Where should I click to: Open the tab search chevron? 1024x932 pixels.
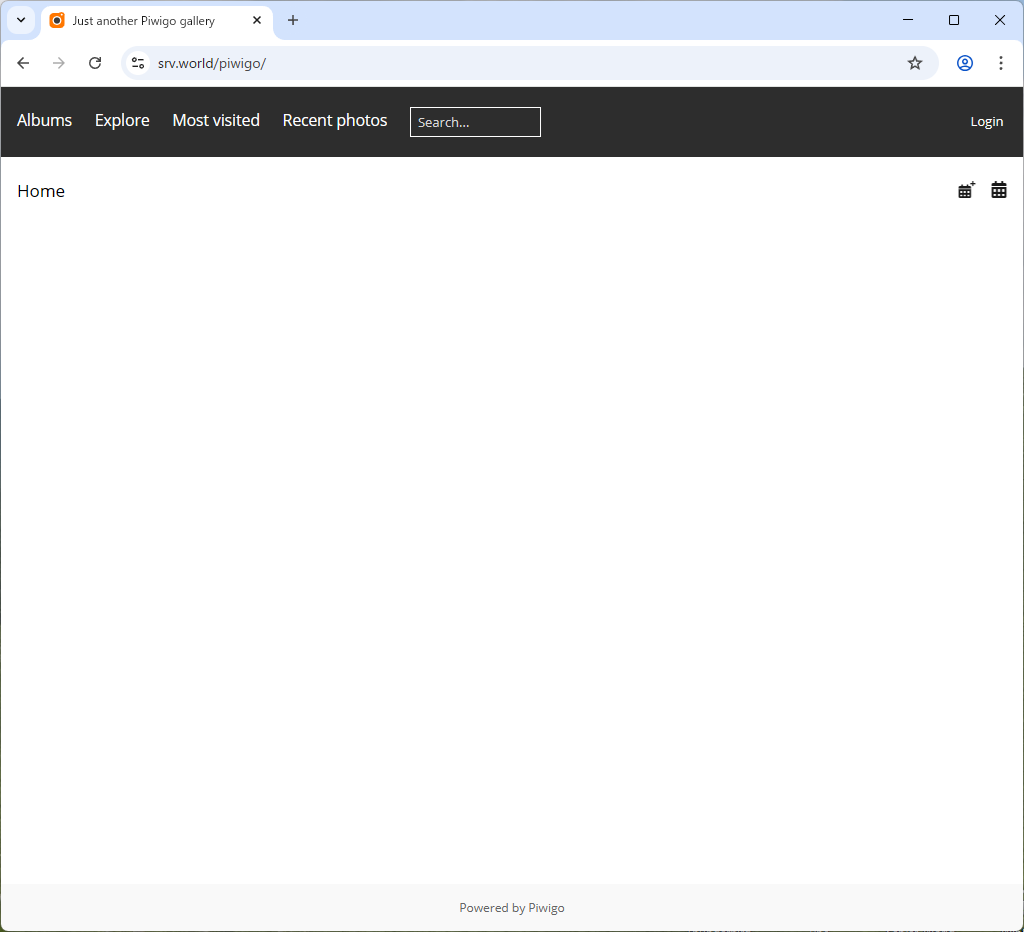(x=20, y=20)
